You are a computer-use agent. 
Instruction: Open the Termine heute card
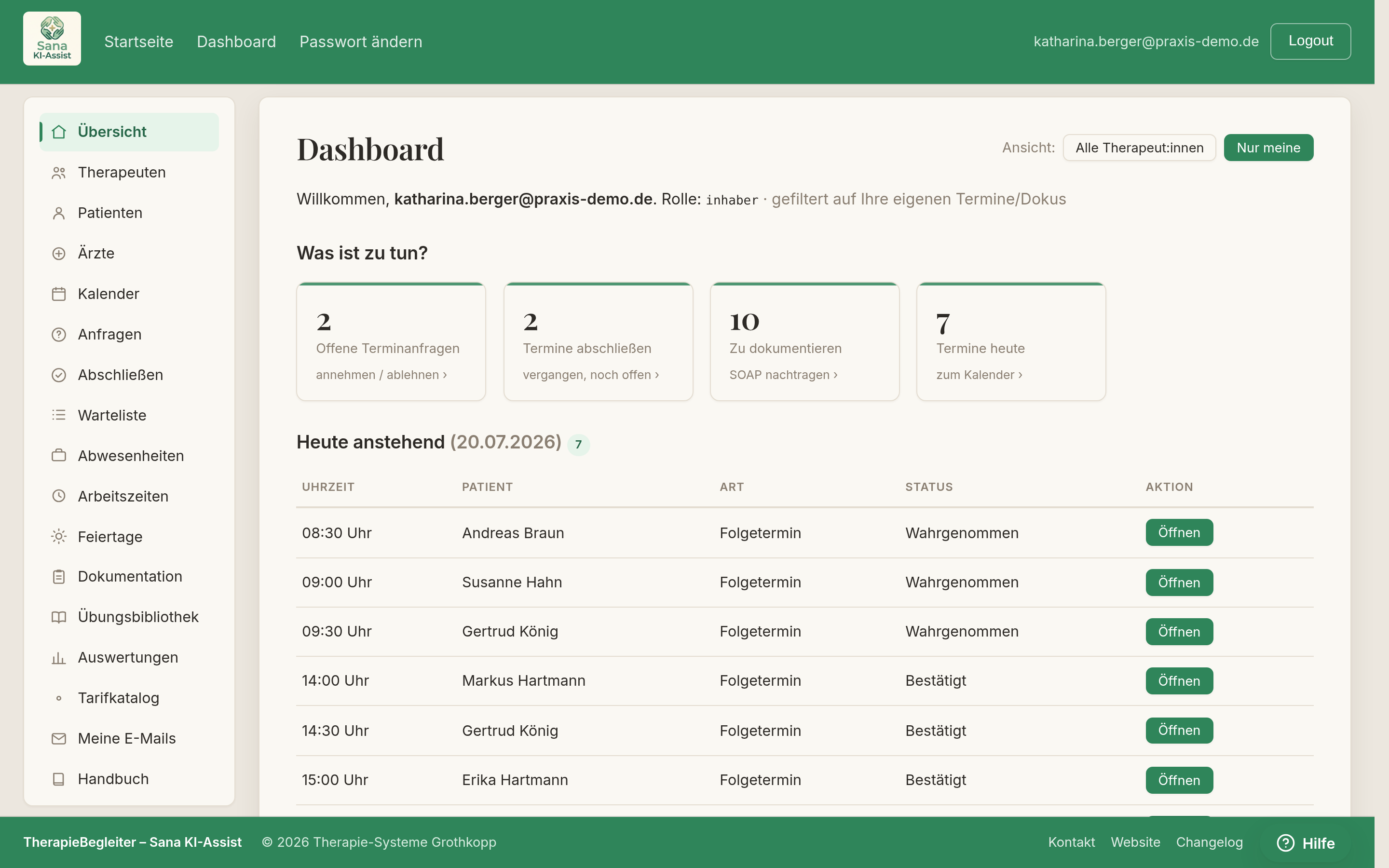tap(1011, 341)
